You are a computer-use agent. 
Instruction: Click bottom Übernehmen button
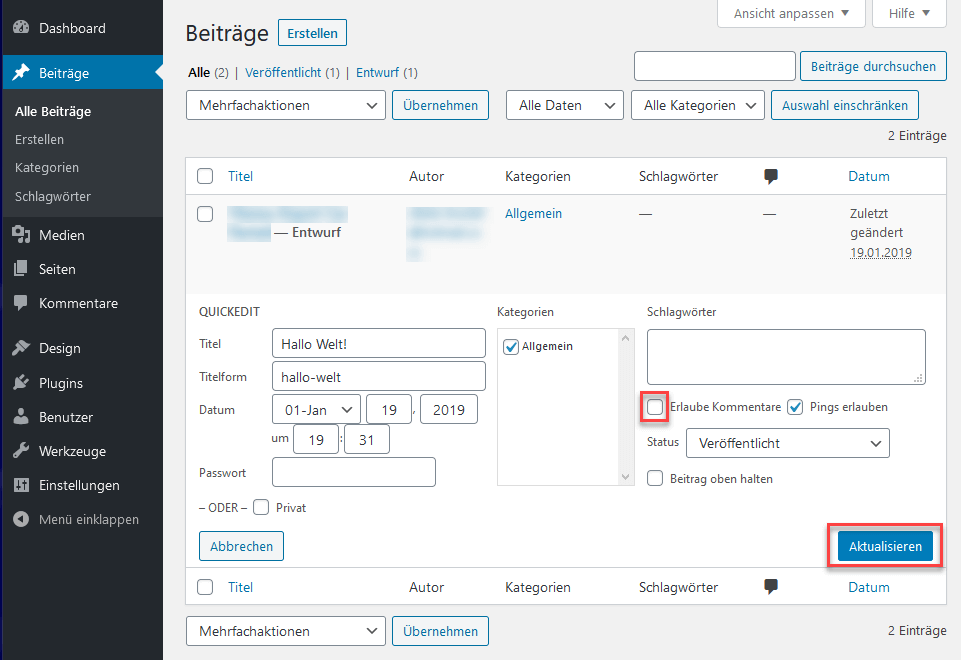[x=441, y=631]
